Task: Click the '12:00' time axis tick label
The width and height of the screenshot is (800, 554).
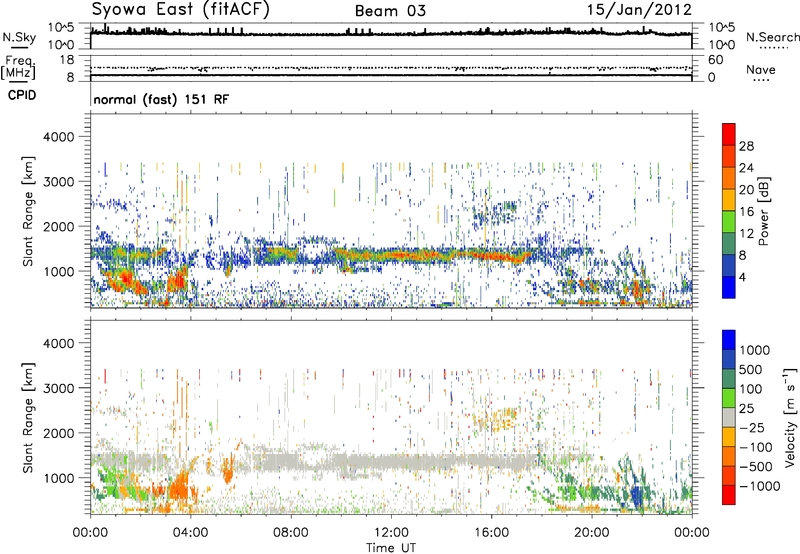Action: (x=391, y=533)
